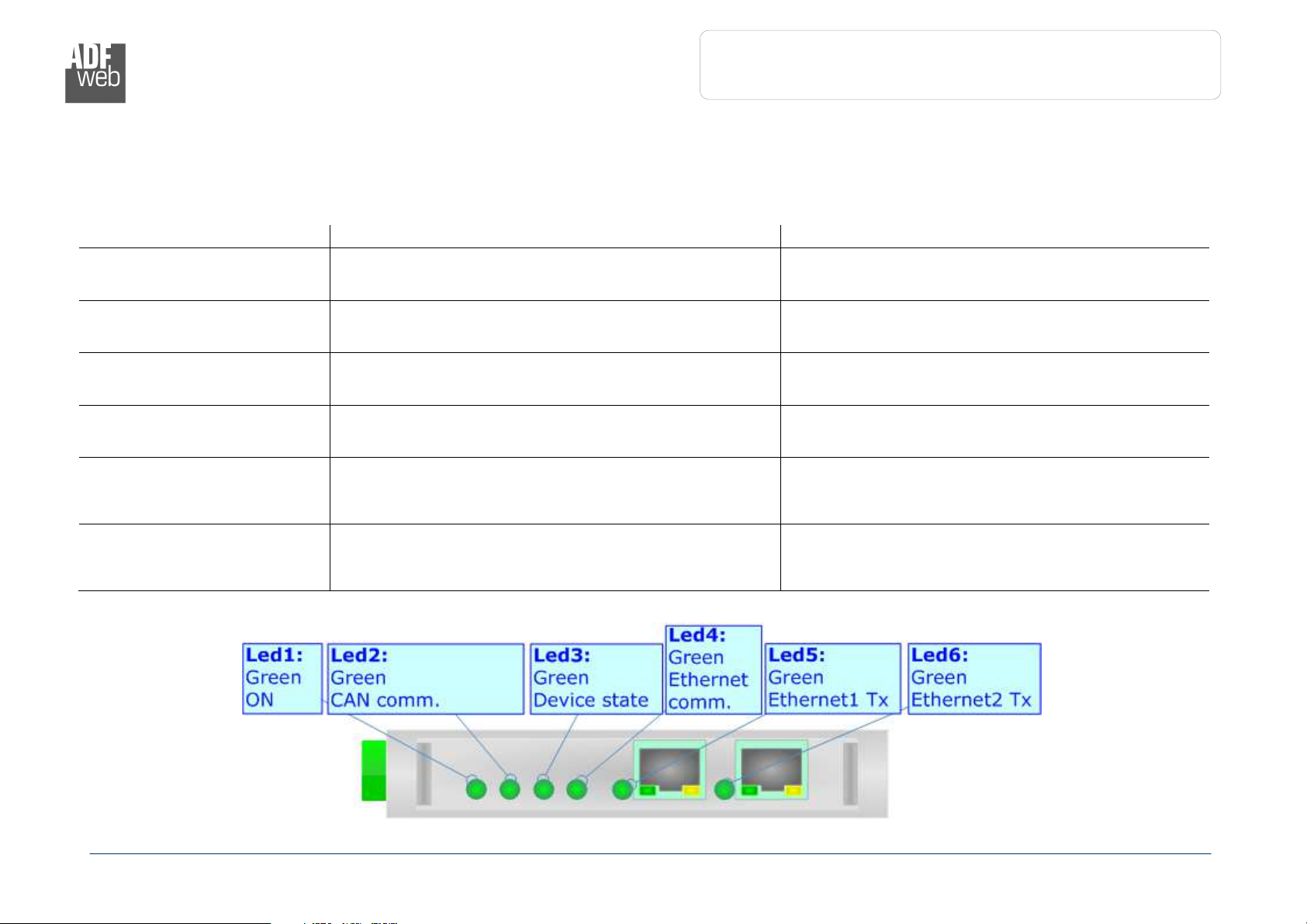The image size is (1307, 924).
Task: Click the Led2 CAN comm. green LED
Action: pos(510,790)
